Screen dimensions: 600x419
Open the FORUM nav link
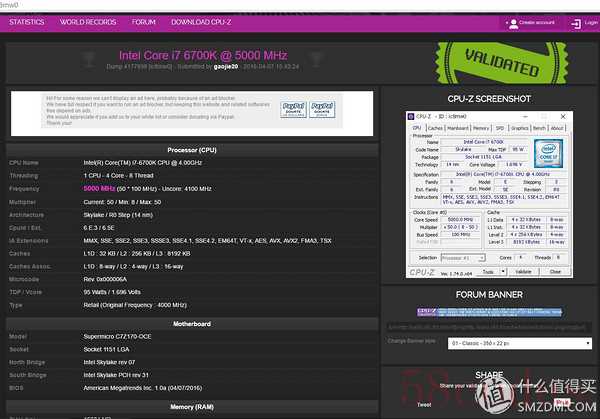click(x=144, y=21)
